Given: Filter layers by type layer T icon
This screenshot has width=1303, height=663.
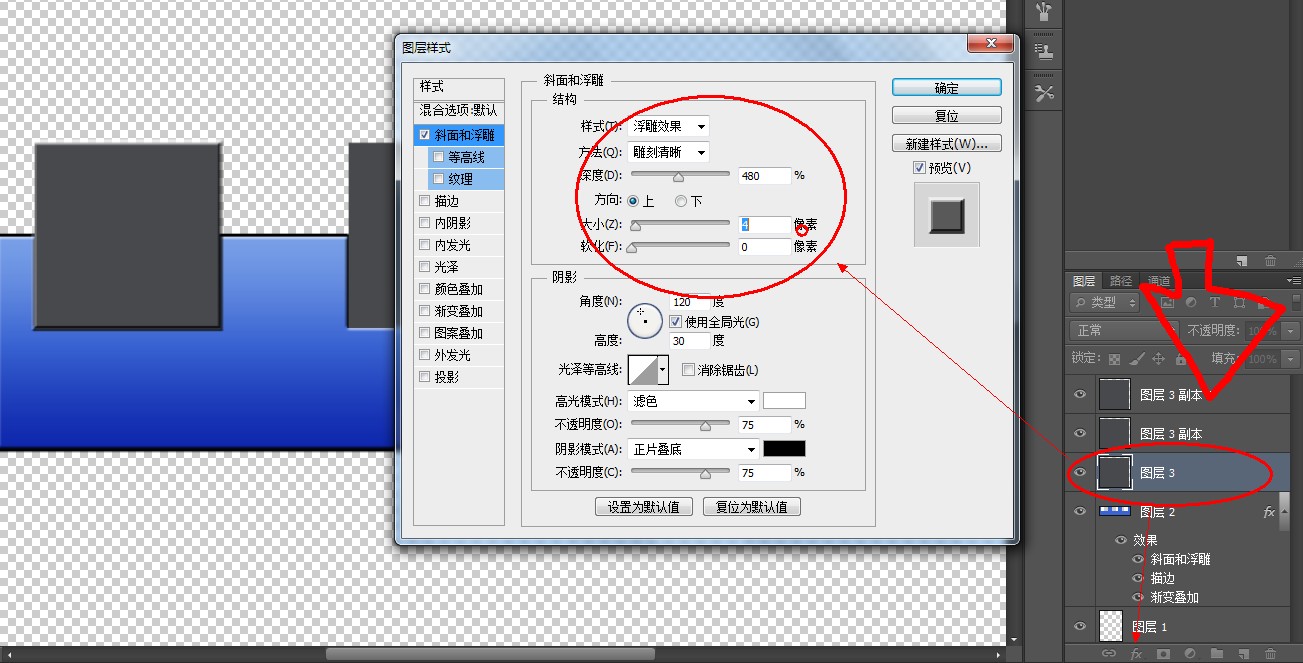Looking at the screenshot, I should click(1215, 302).
